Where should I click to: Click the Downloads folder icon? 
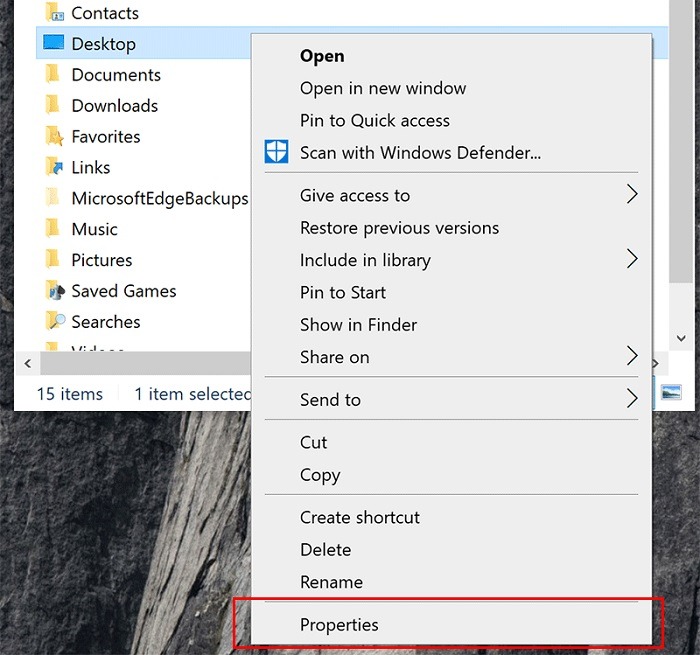pos(53,104)
